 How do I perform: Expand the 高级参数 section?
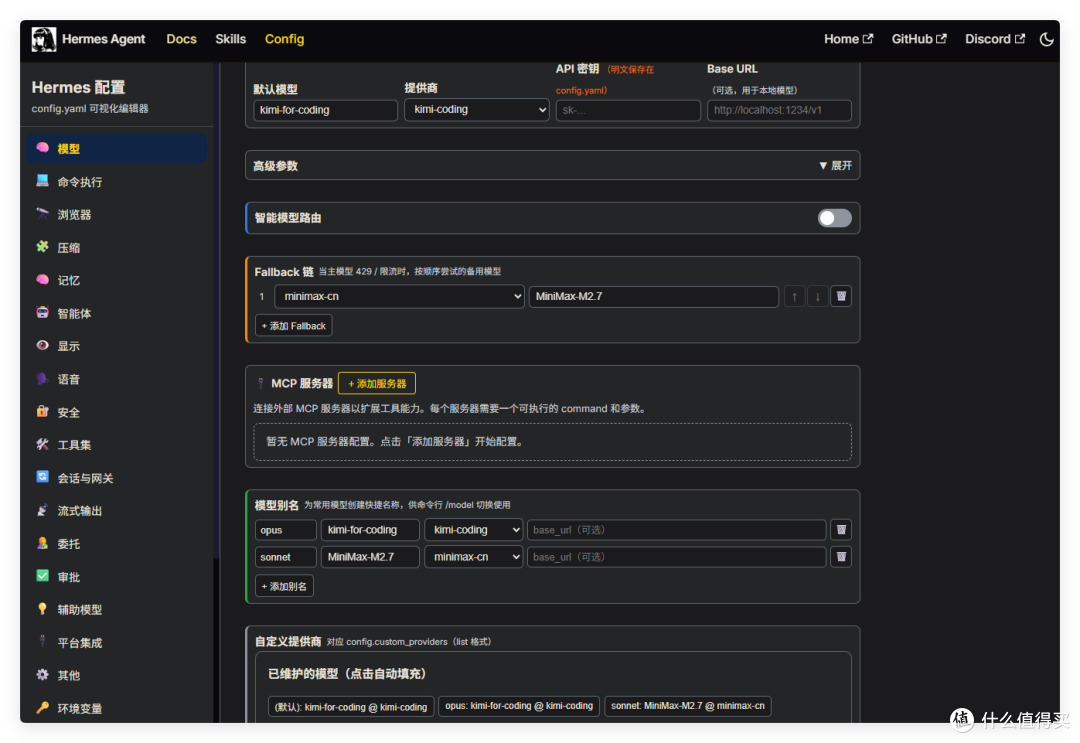(x=835, y=165)
